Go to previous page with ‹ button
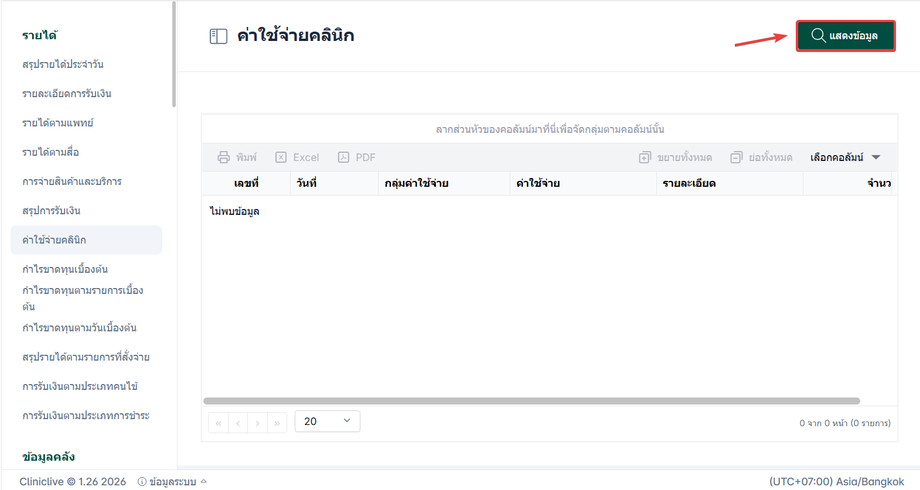The image size is (920, 490). click(238, 423)
